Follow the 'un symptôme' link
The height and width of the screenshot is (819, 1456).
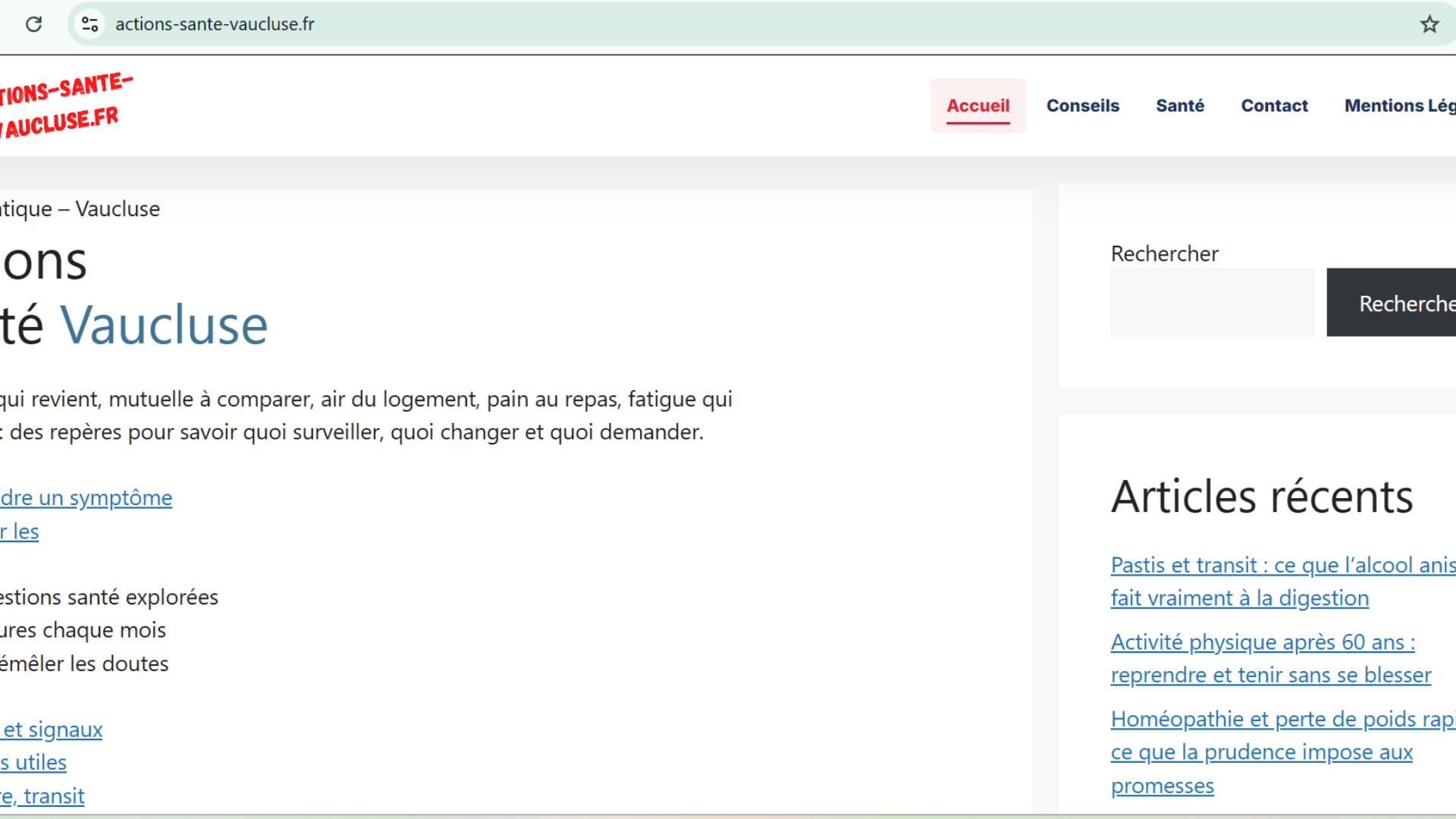click(86, 497)
